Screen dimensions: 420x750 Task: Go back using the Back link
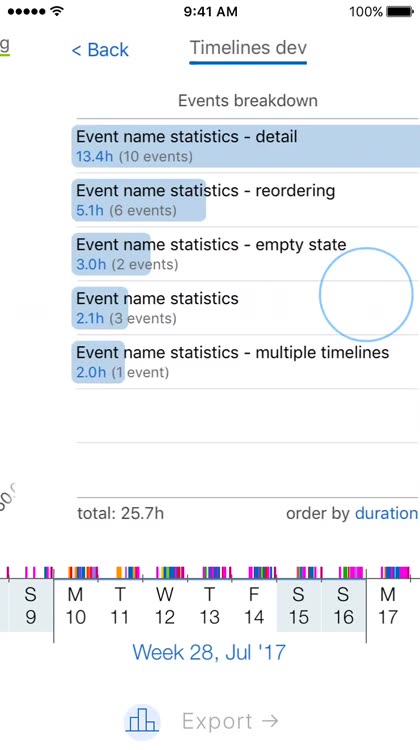tap(100, 50)
